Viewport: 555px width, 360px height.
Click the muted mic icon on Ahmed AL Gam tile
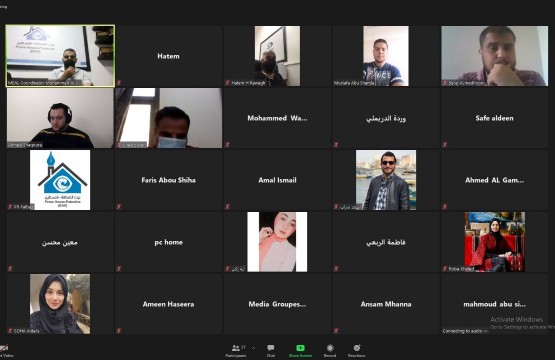445,206
